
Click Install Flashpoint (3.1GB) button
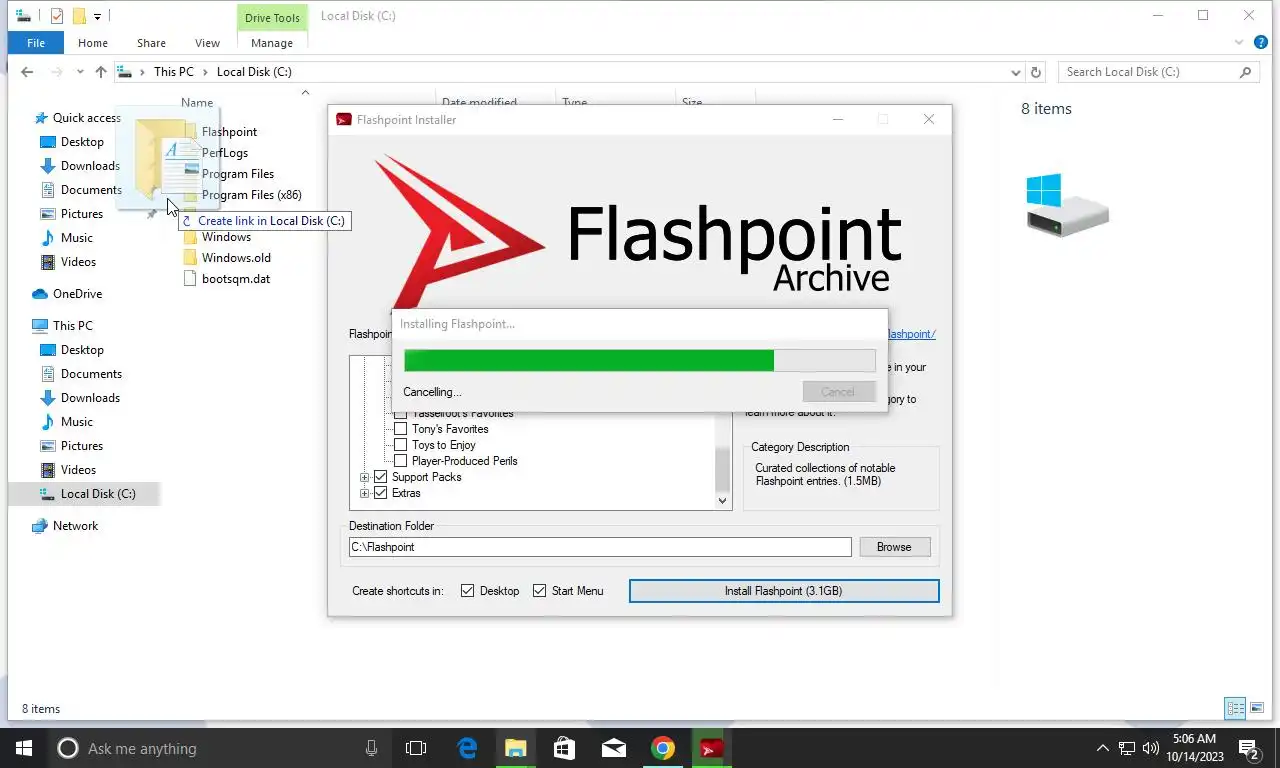tap(784, 591)
